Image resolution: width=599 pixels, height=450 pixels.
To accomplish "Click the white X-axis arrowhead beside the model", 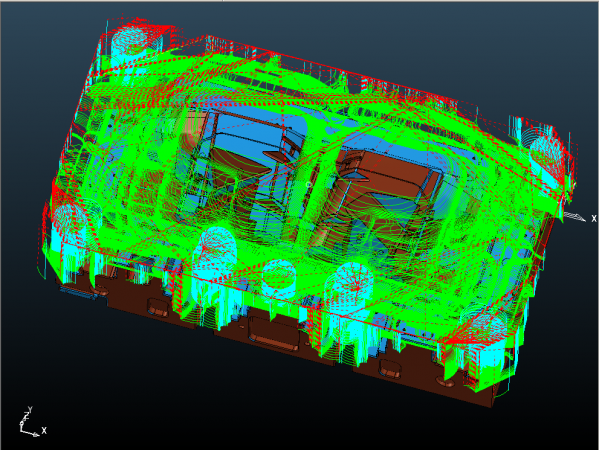I will pyautogui.click(x=574, y=216).
